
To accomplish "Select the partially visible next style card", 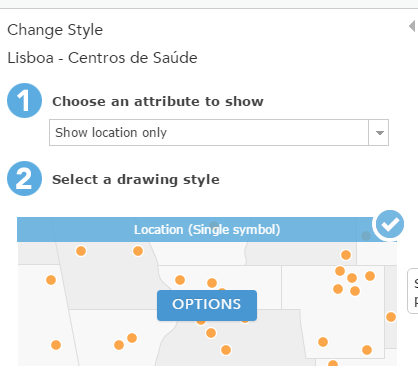I will [x=413, y=291].
